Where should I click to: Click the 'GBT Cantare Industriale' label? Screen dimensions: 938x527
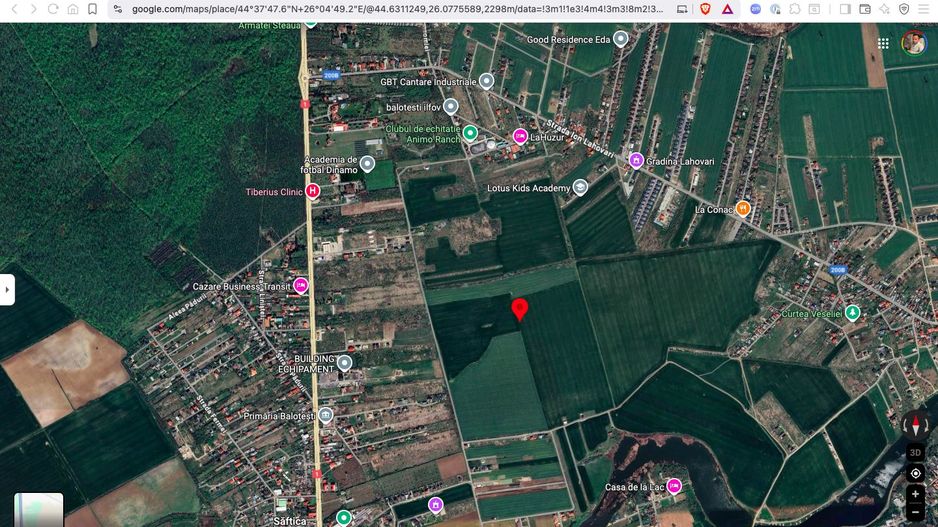pos(428,82)
